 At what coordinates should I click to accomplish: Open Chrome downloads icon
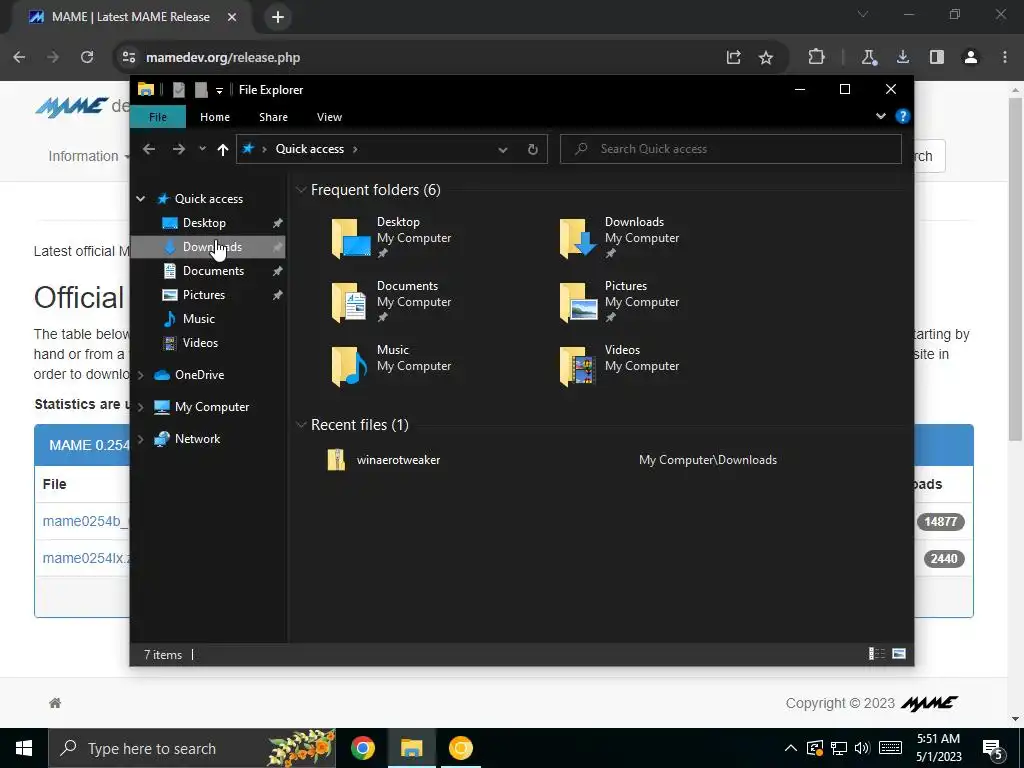903,57
